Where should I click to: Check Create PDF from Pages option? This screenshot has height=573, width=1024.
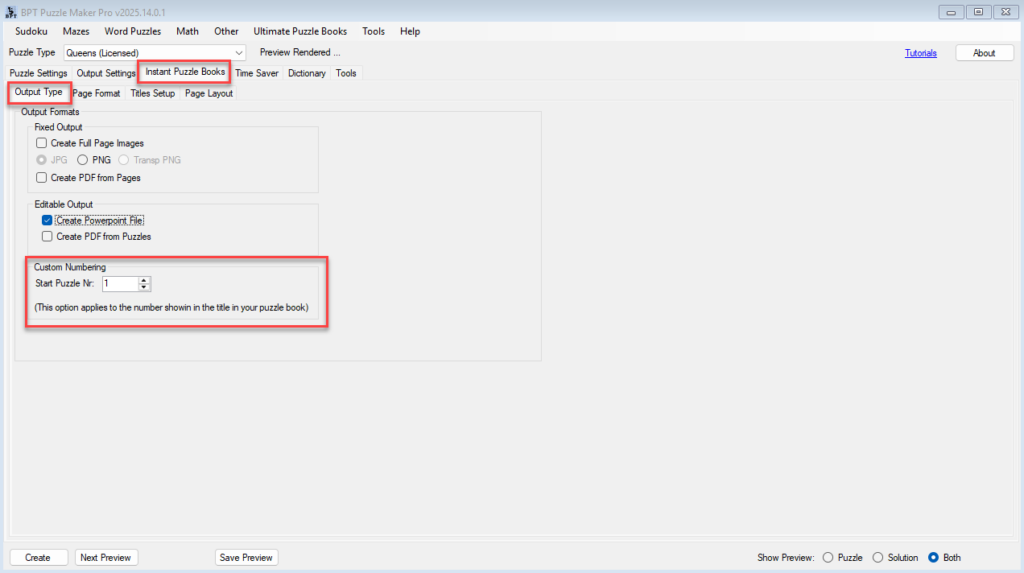(42, 178)
